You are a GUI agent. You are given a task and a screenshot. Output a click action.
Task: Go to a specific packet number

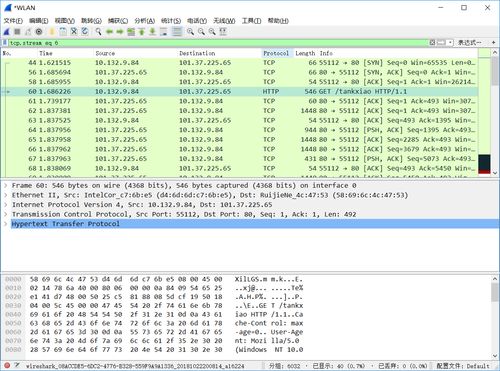pyautogui.click(x=131, y=32)
